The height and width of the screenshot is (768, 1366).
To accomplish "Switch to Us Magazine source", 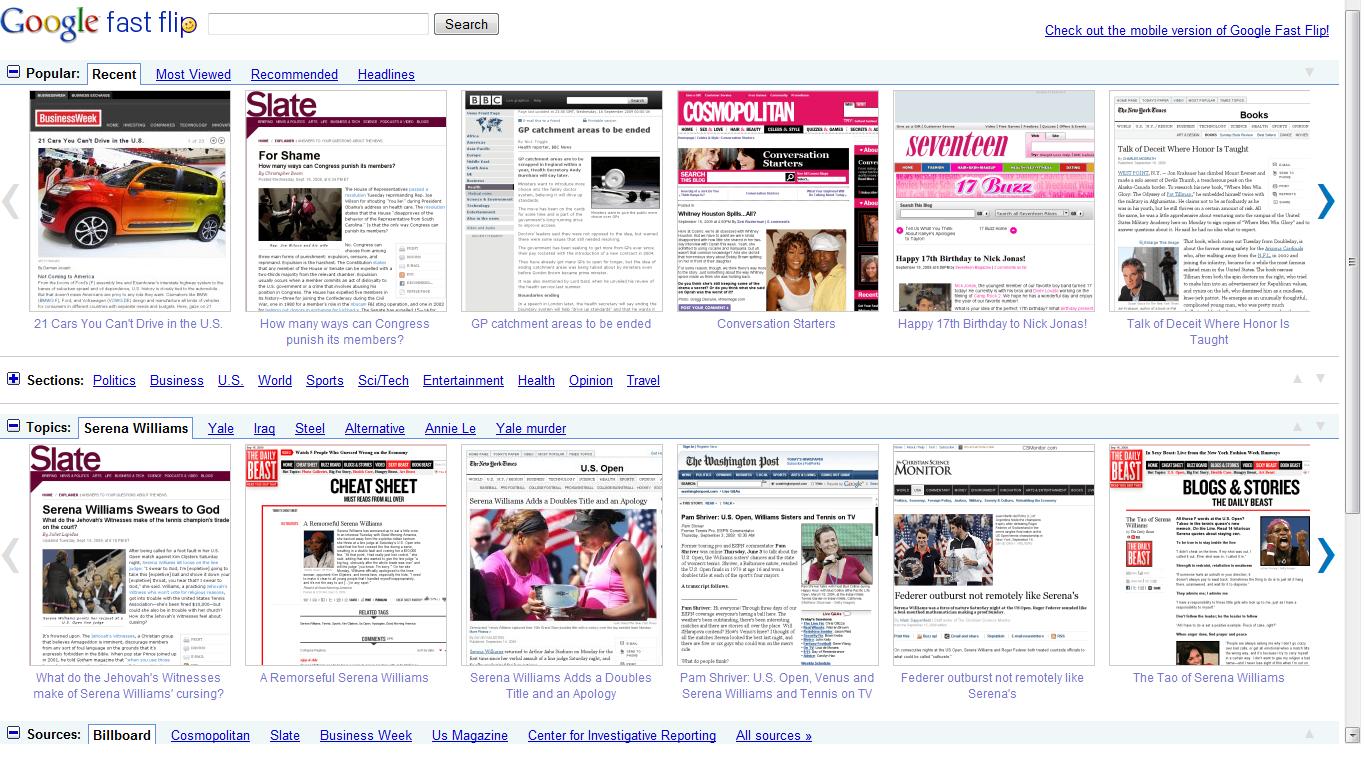I will tap(470, 735).
